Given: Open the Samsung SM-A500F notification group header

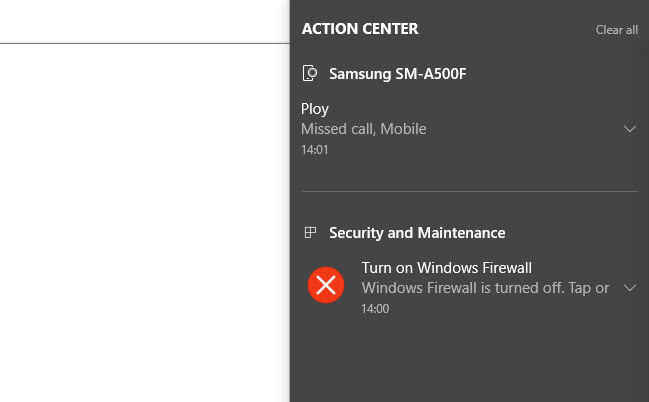Looking at the screenshot, I should (397, 74).
